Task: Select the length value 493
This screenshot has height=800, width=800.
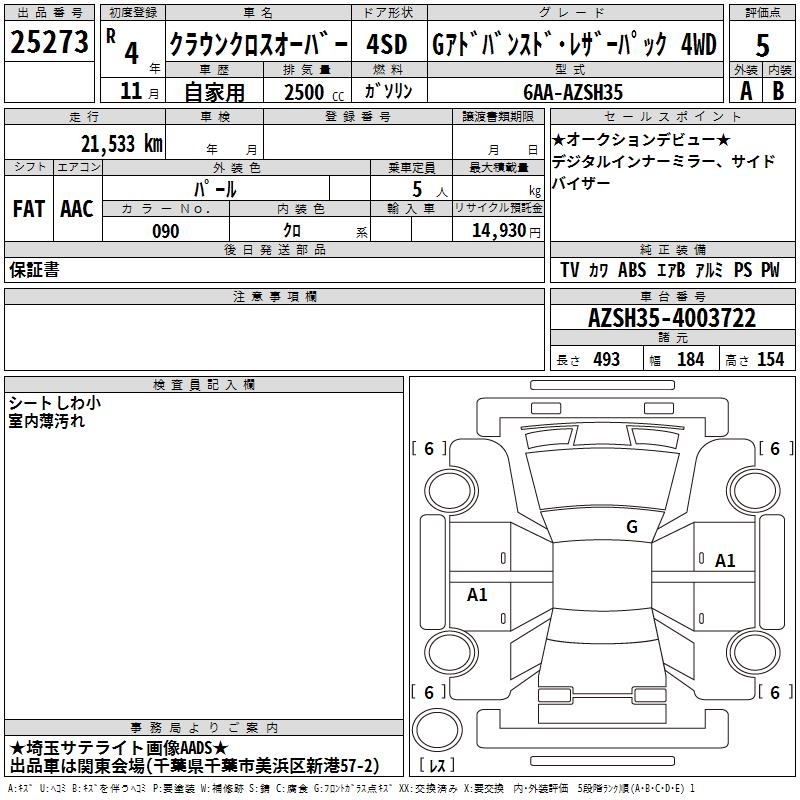Action: (607, 359)
